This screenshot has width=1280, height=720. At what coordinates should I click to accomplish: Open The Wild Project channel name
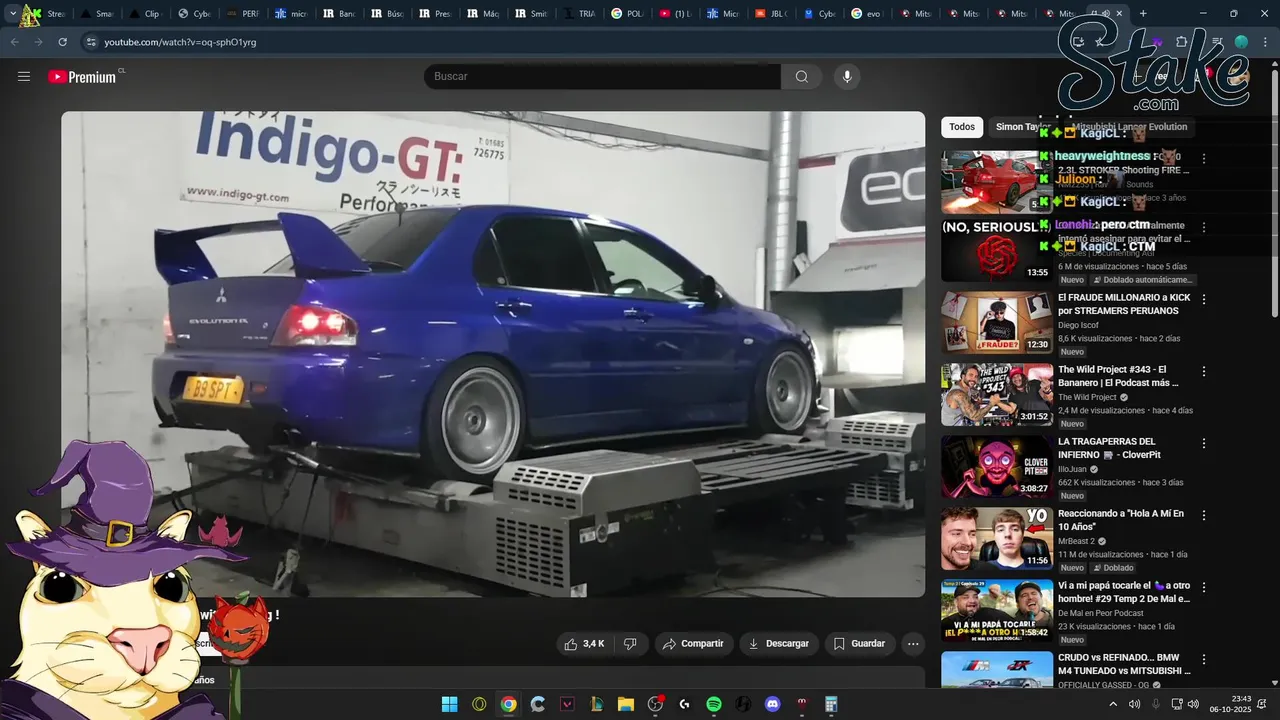1087,397
